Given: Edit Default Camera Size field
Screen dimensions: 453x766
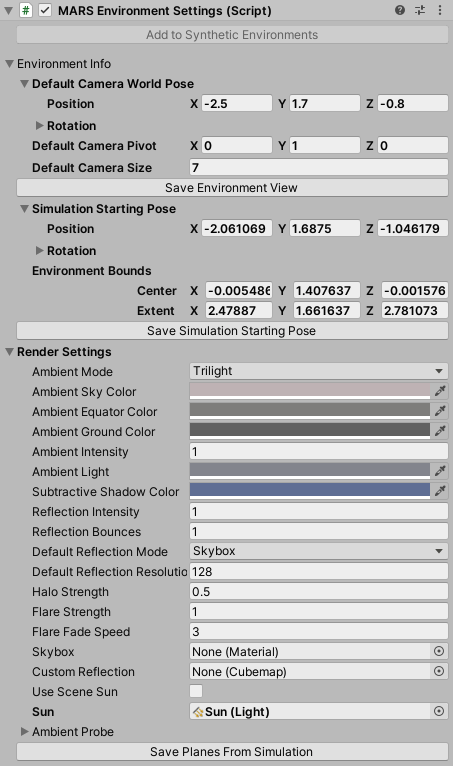Looking at the screenshot, I should pyautogui.click(x=319, y=168).
